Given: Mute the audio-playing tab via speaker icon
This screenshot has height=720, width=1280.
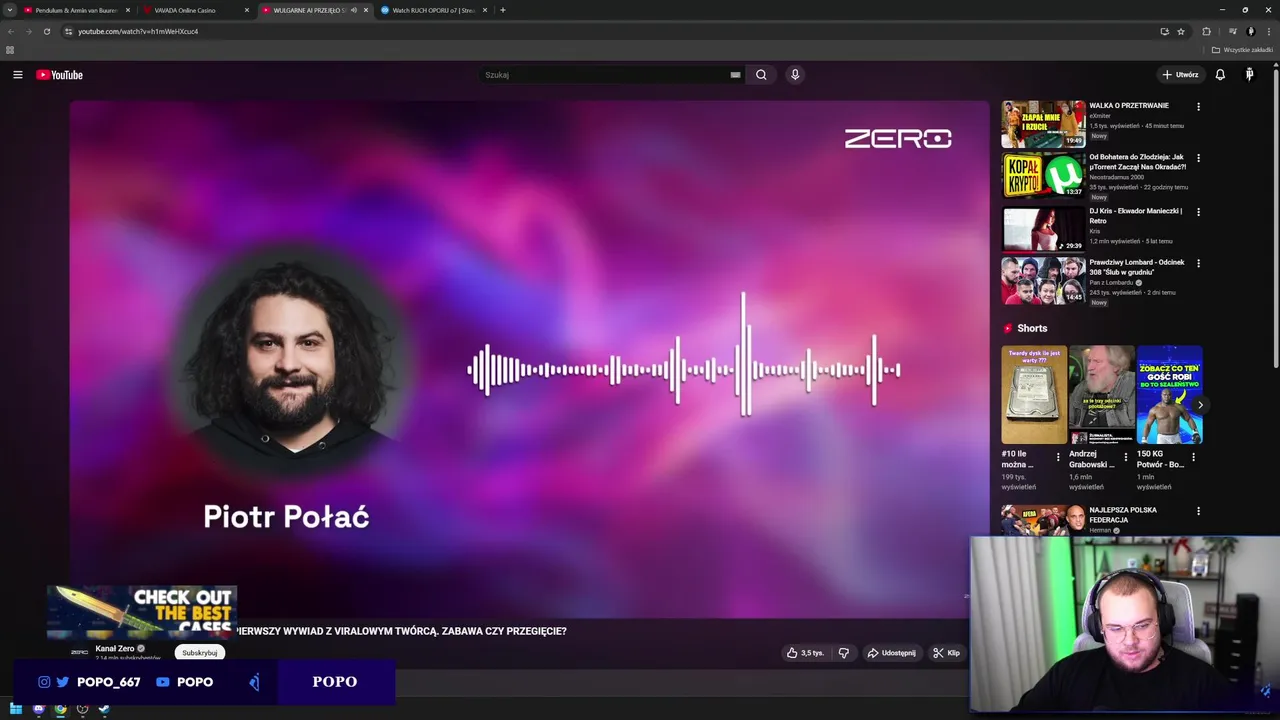Looking at the screenshot, I should (x=353, y=10).
